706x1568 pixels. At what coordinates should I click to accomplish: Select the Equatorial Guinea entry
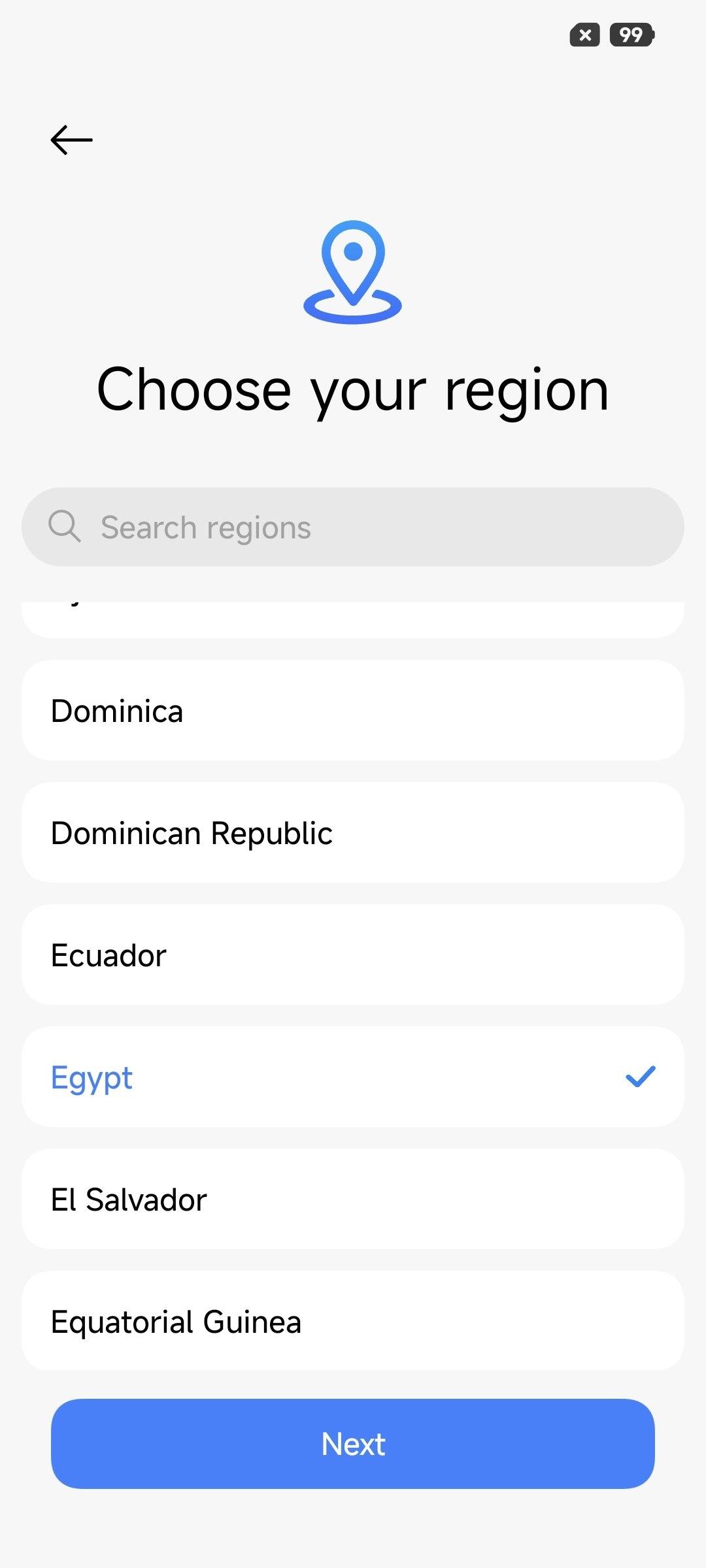click(353, 1321)
